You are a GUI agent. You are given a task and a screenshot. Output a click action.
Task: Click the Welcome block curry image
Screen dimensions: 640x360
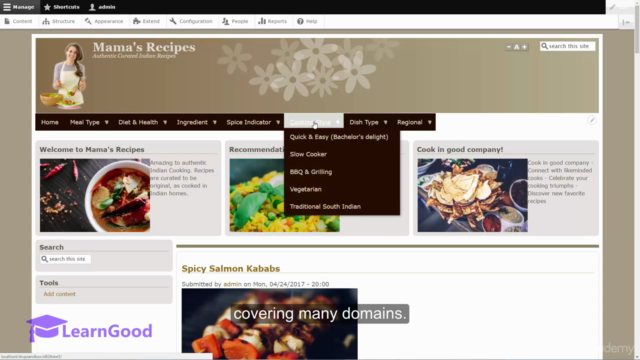pyautogui.click(x=95, y=195)
